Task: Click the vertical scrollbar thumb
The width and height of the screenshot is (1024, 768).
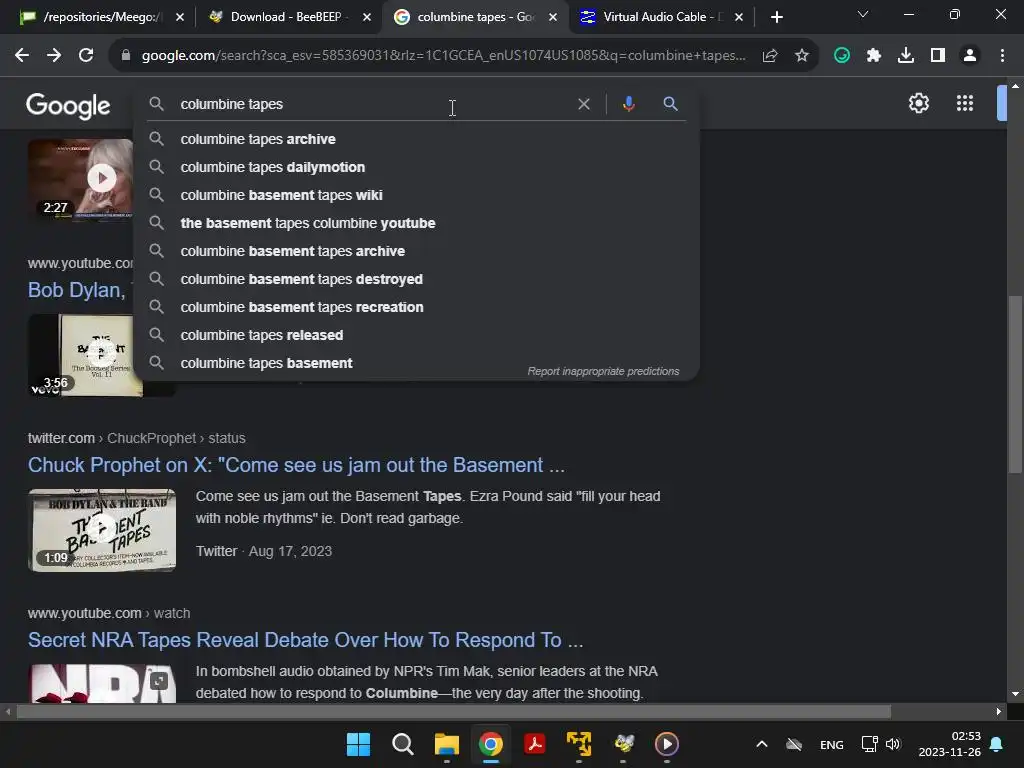Action: tap(1014, 383)
